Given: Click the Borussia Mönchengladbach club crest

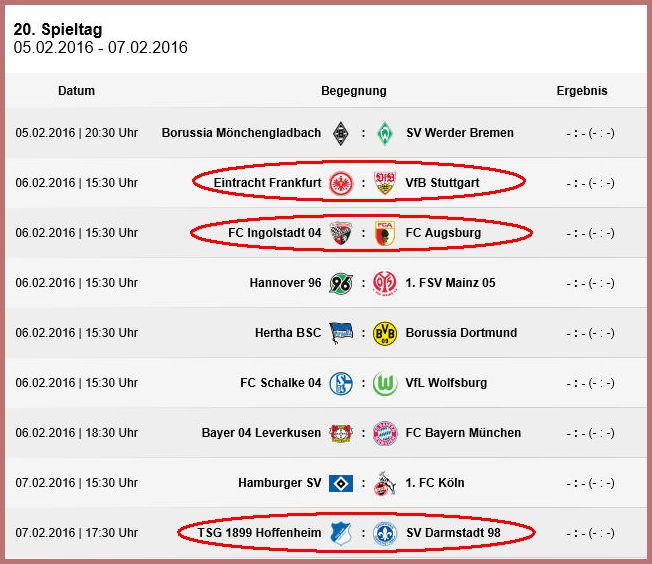Looking at the screenshot, I should point(341,133).
